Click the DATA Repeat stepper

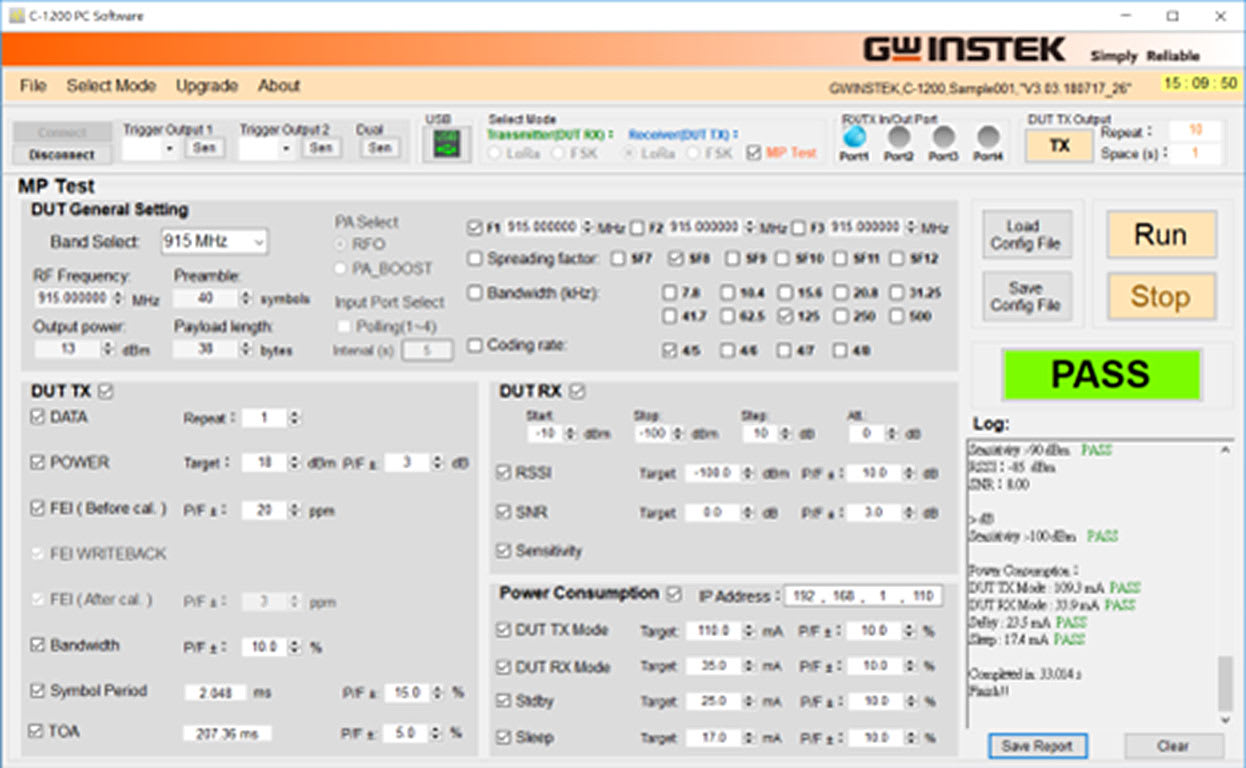(x=293, y=418)
